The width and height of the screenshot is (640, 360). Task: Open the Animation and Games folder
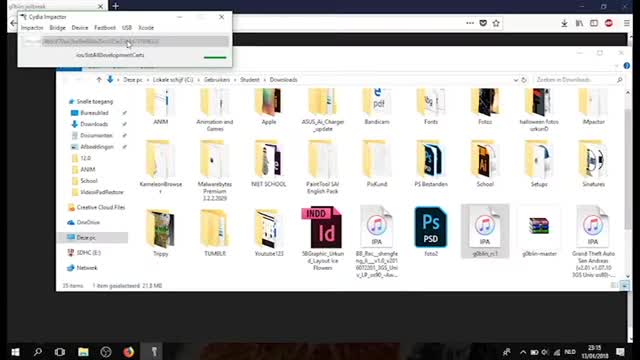(215, 110)
